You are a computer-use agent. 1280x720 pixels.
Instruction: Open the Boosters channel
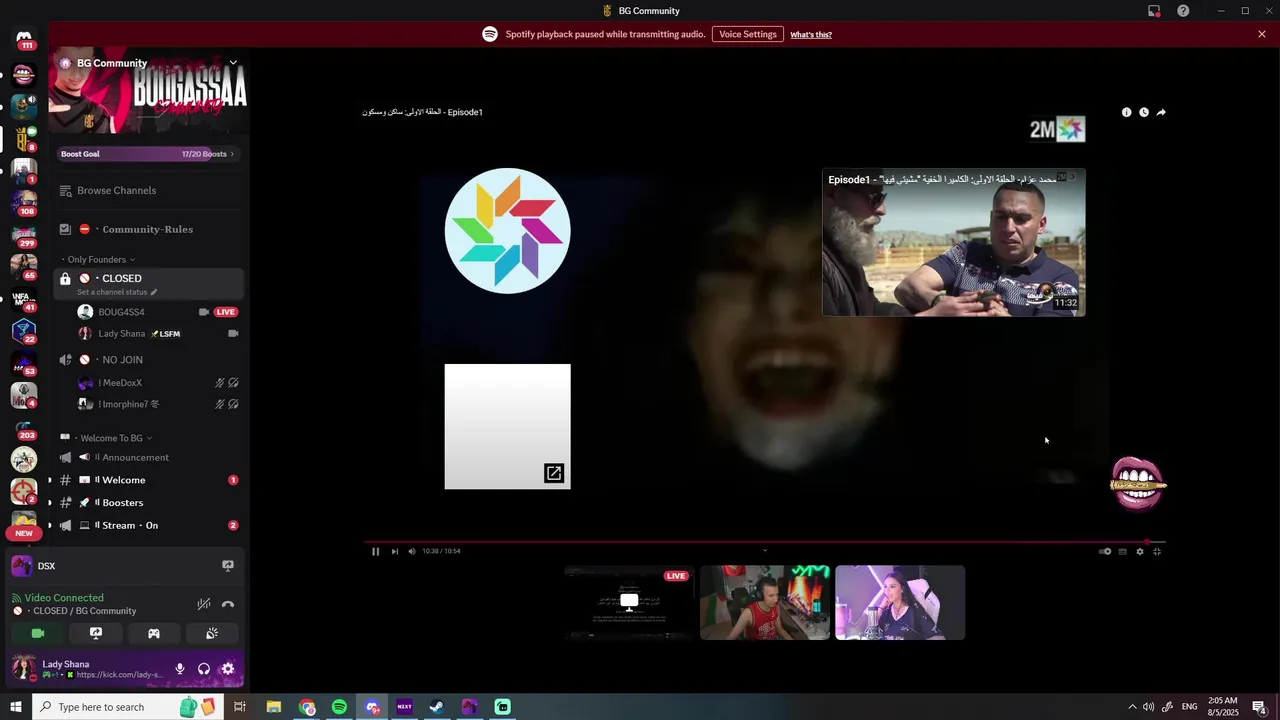click(x=148, y=503)
